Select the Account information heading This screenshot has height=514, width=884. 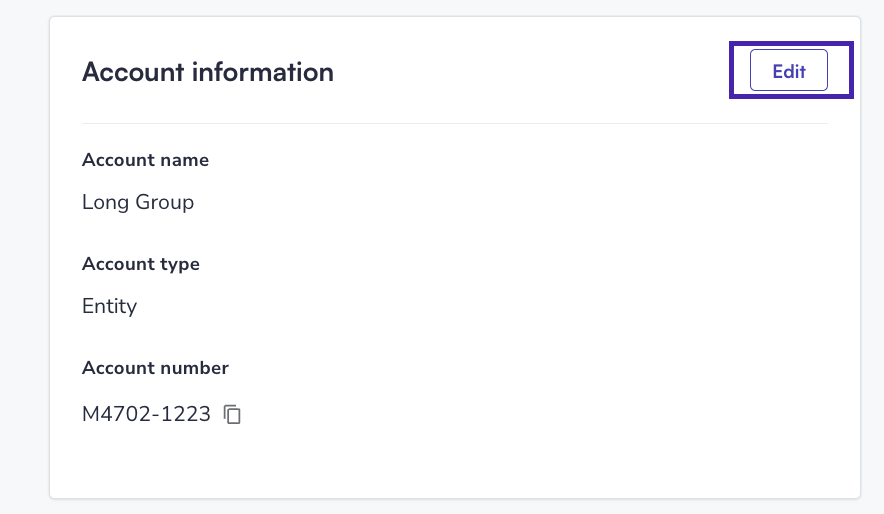point(208,72)
